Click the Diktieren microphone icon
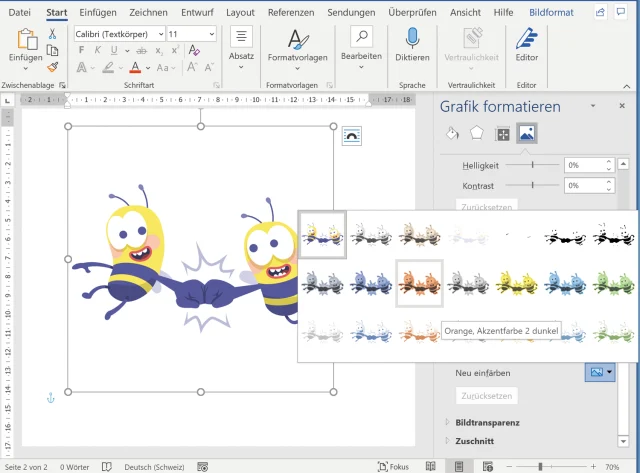 pyautogui.click(x=412, y=43)
